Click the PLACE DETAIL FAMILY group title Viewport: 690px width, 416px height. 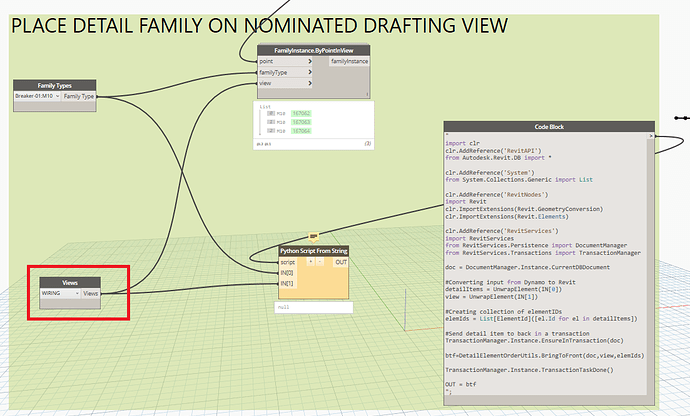click(x=260, y=26)
